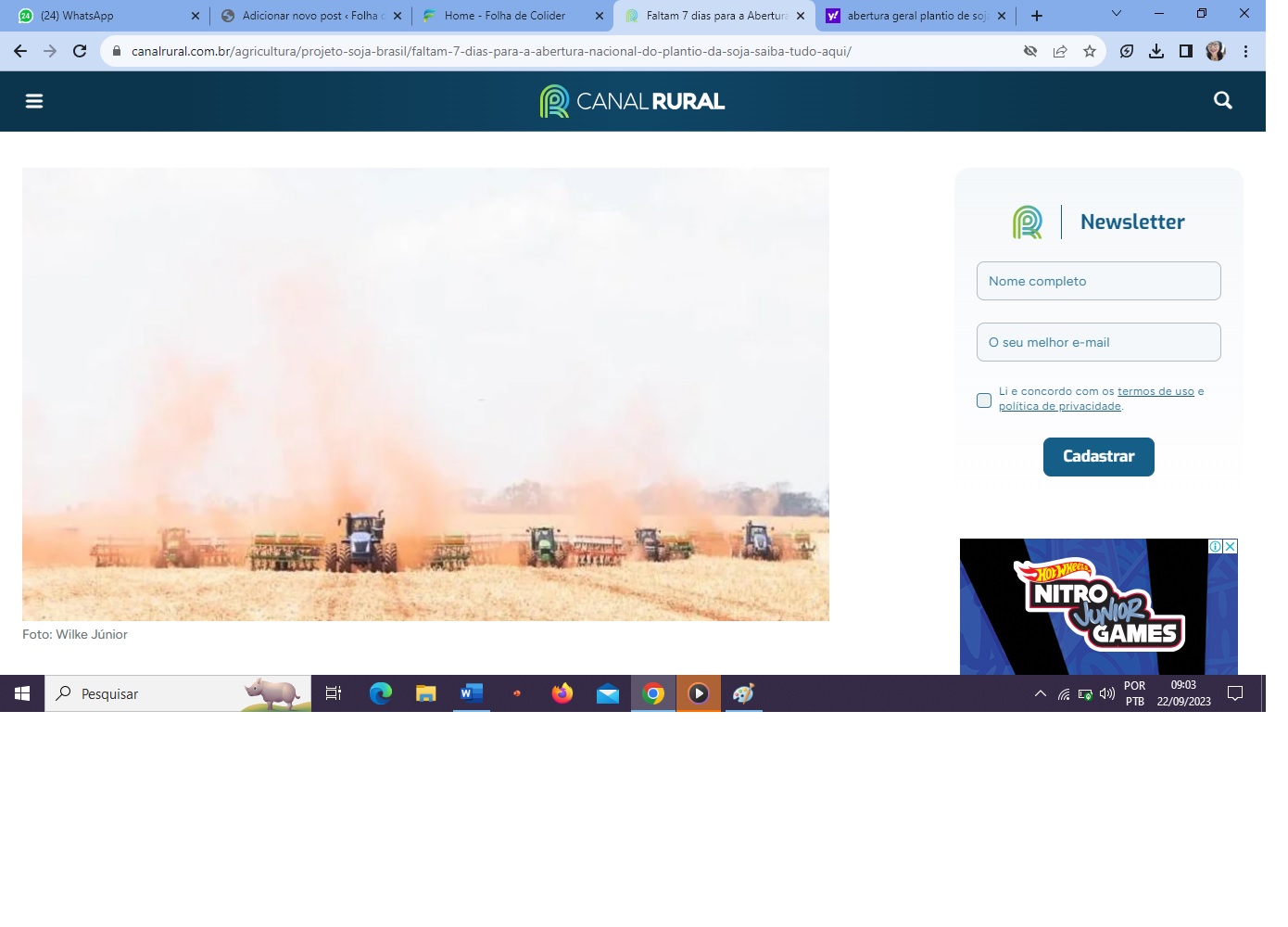Launch Firefox from the taskbar
This screenshot has height=927, width=1288.
[x=562, y=693]
